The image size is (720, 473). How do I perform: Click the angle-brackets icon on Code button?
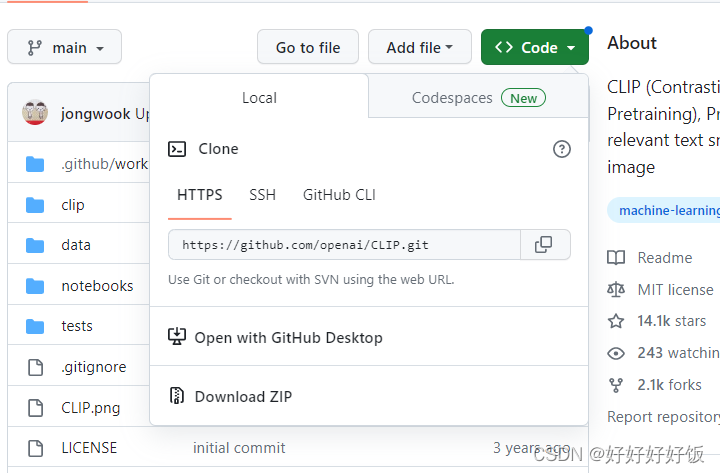tap(504, 47)
